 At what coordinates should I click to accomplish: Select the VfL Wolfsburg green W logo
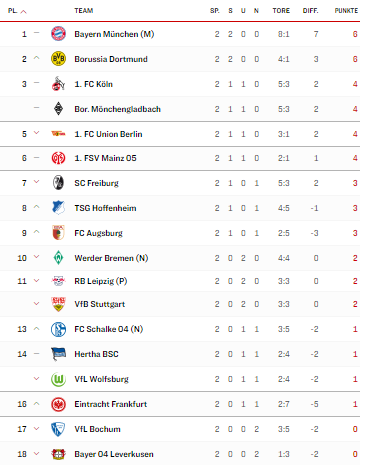58,379
